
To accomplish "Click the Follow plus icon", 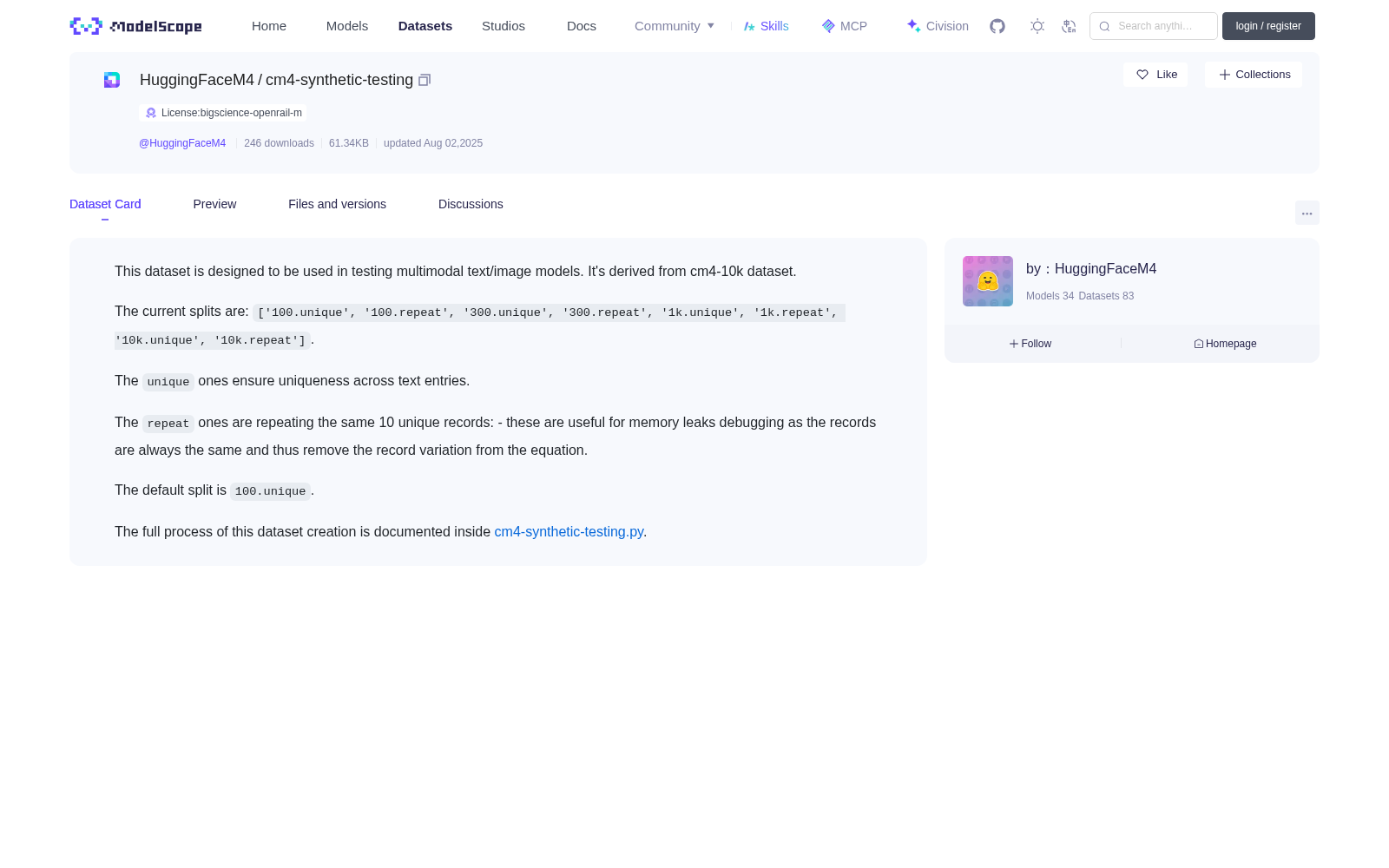I will click(x=1013, y=344).
